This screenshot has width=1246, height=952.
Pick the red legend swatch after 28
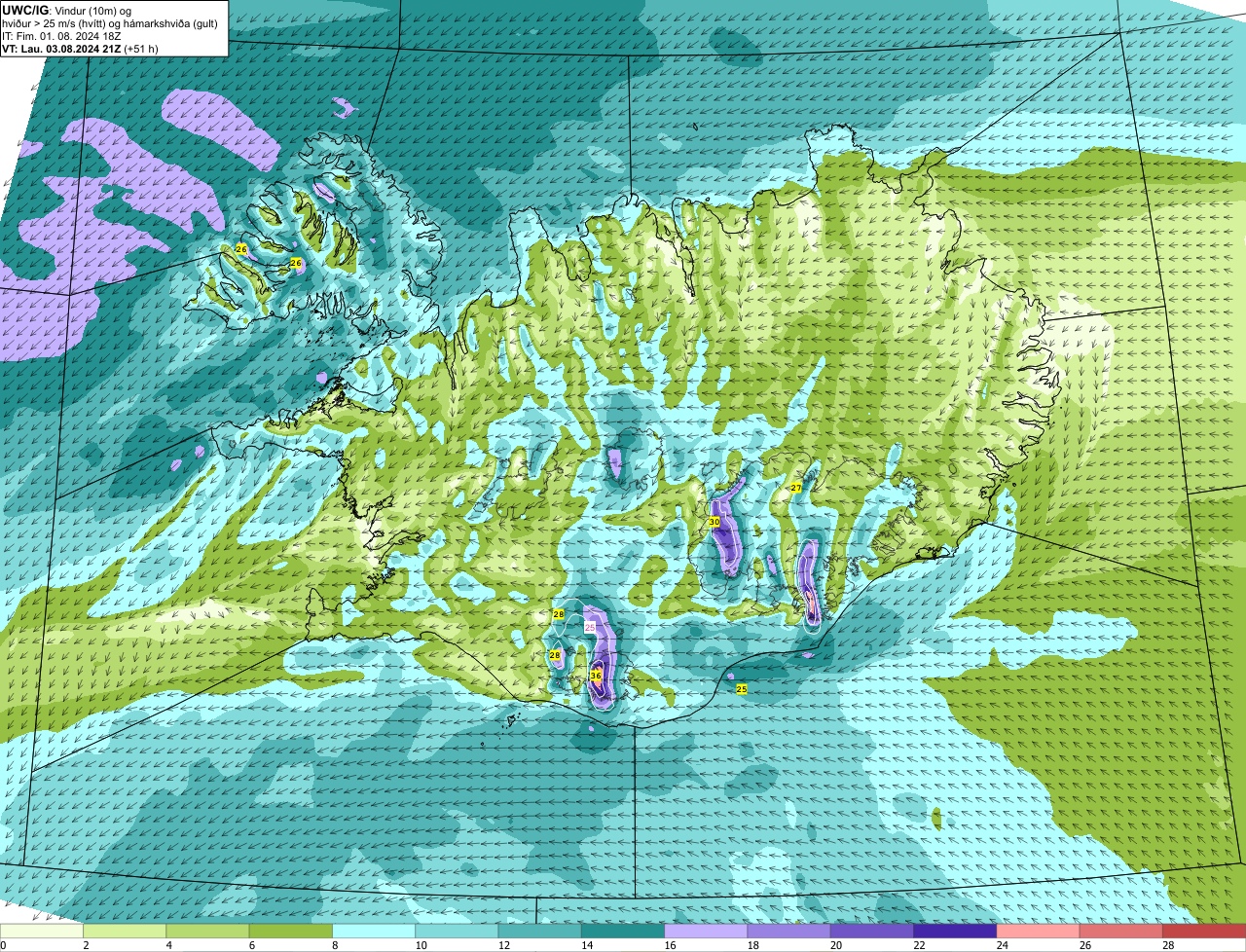point(1204,931)
